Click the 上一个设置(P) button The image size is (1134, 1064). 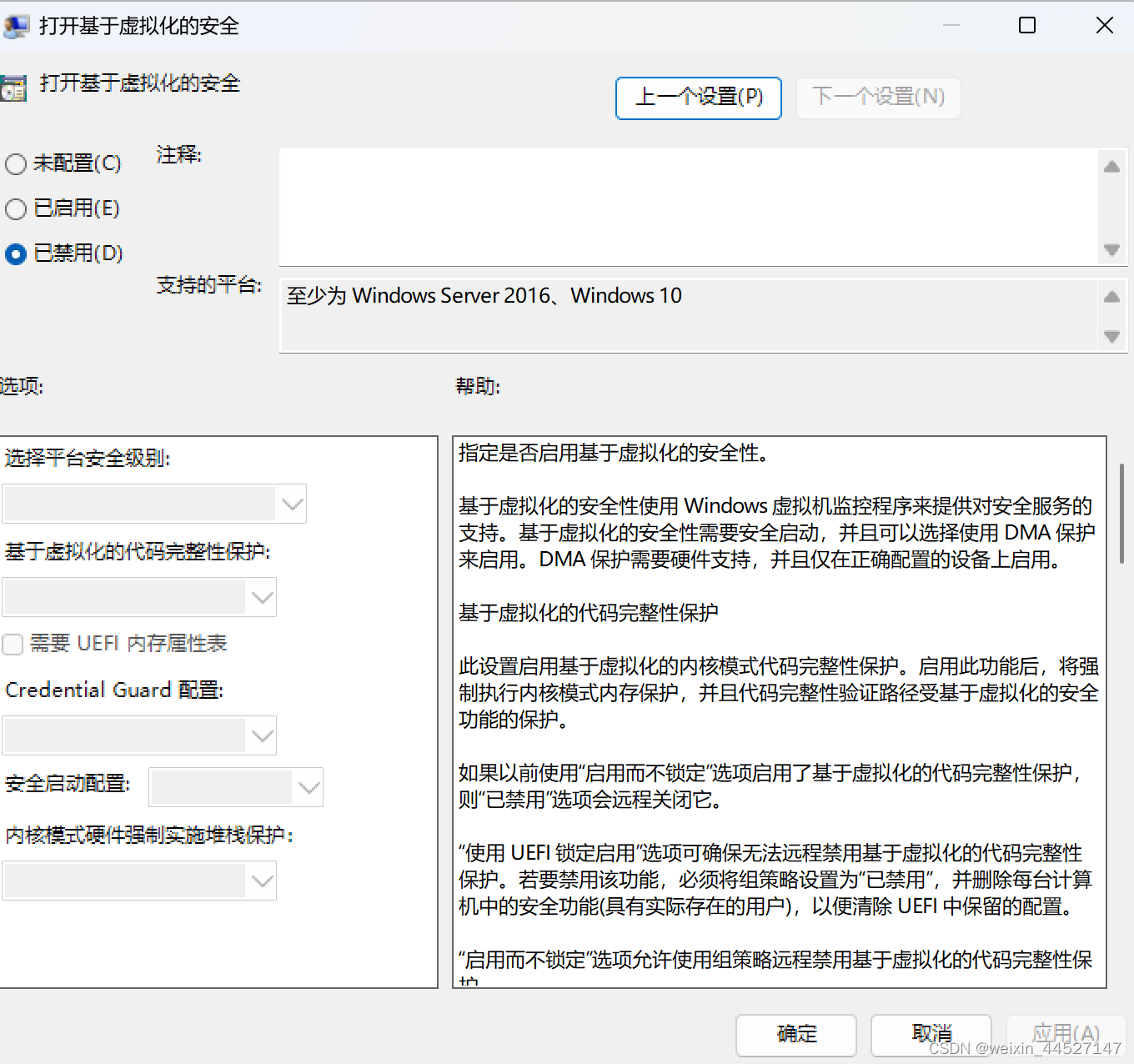698,98
